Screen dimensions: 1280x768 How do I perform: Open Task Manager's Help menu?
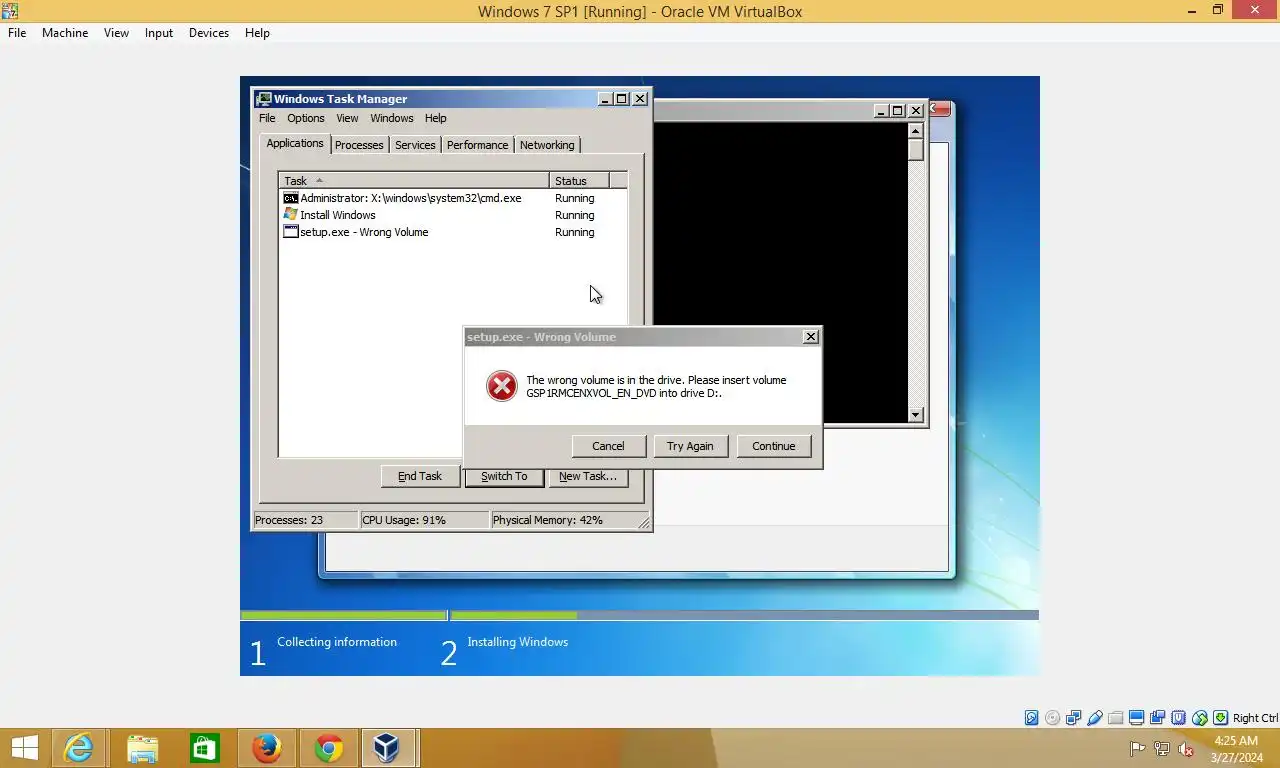click(436, 118)
